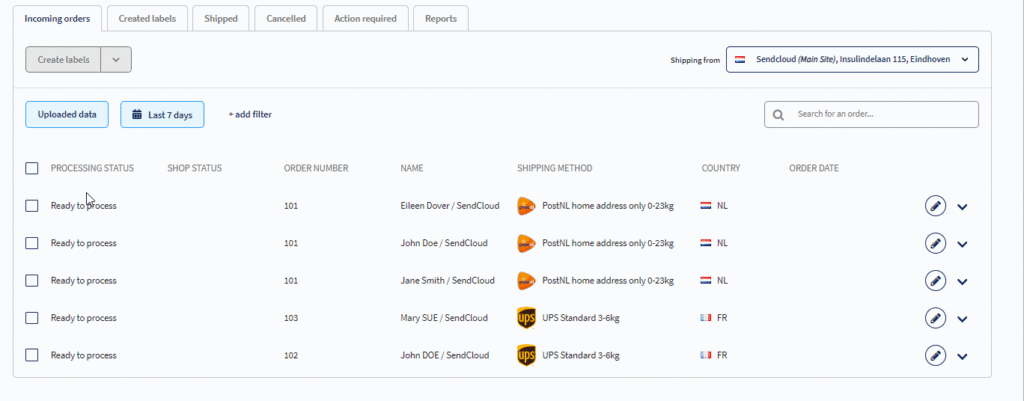Click the search magnifier icon
1024x401 pixels.
tap(778, 114)
